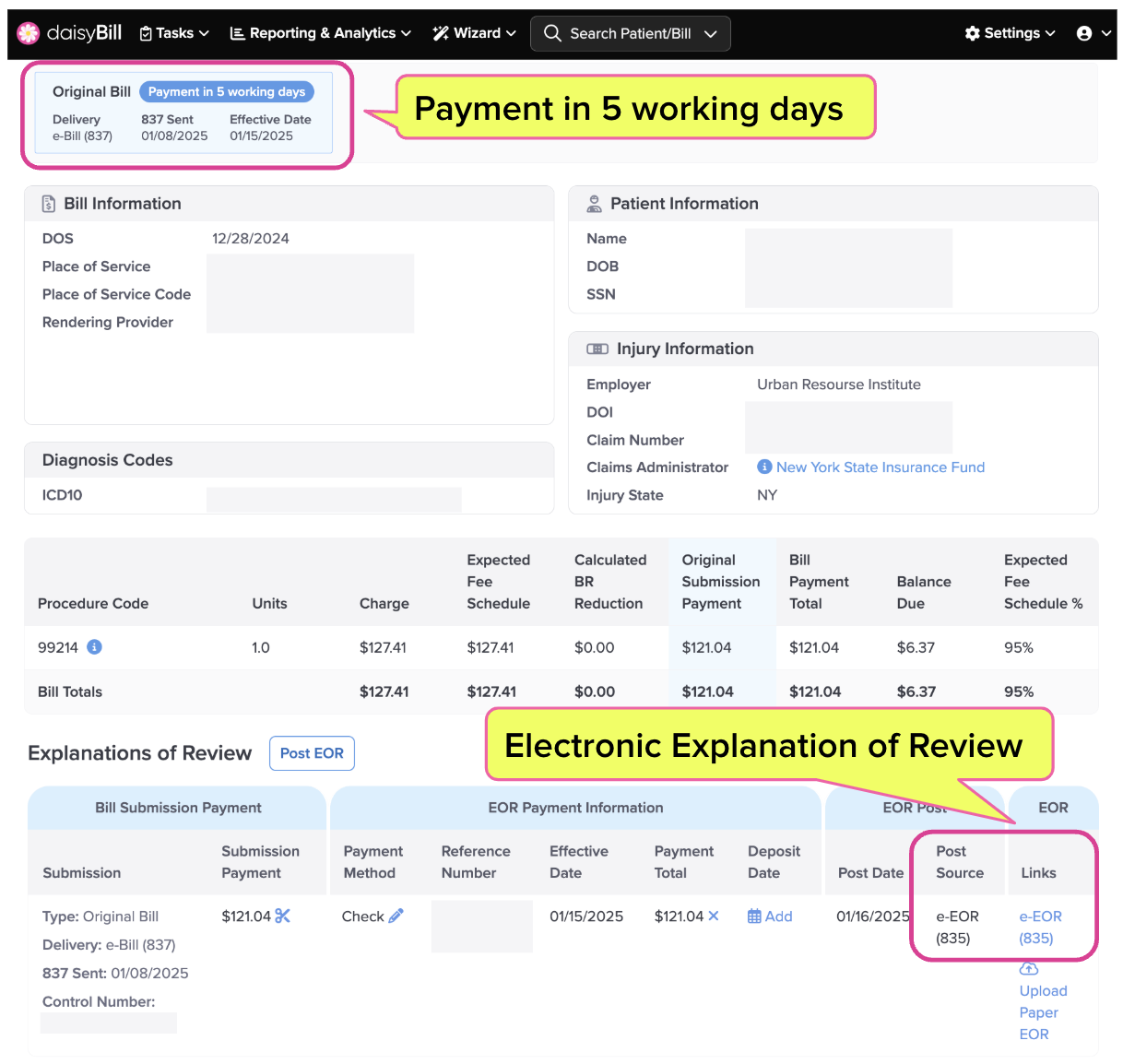The image size is (1123, 1064).
Task: Click employer Urban Resourse Institute
Action: pyautogui.click(x=839, y=384)
